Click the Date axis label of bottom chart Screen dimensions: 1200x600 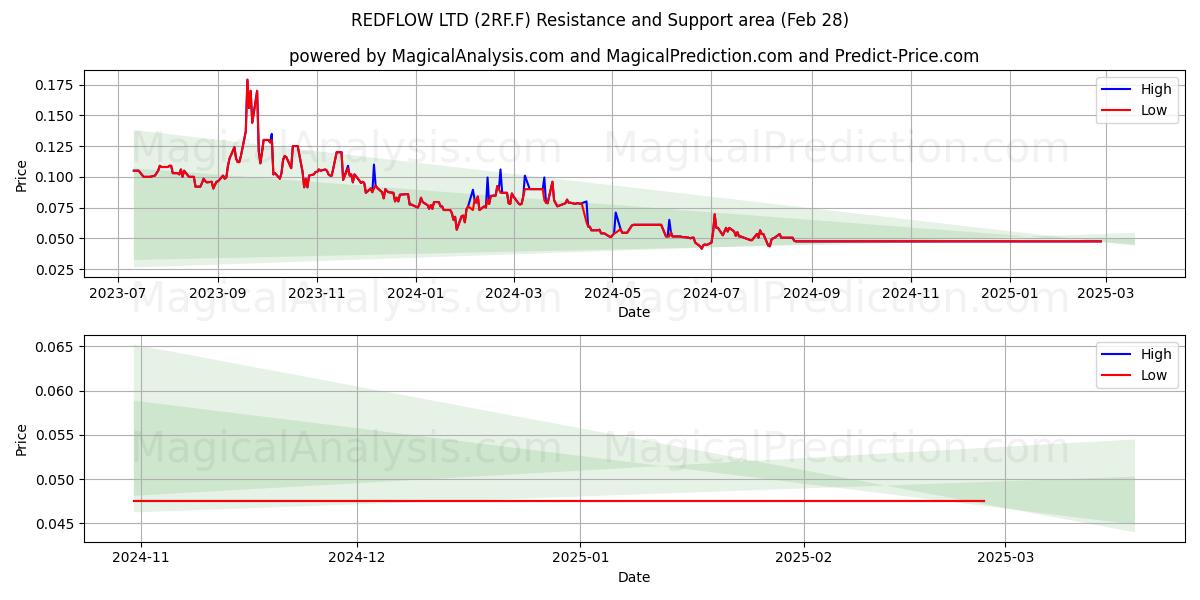(x=634, y=577)
